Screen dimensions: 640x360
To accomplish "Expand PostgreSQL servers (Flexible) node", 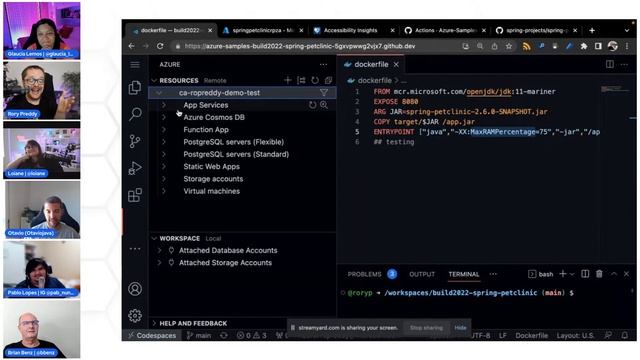I will pos(164,142).
